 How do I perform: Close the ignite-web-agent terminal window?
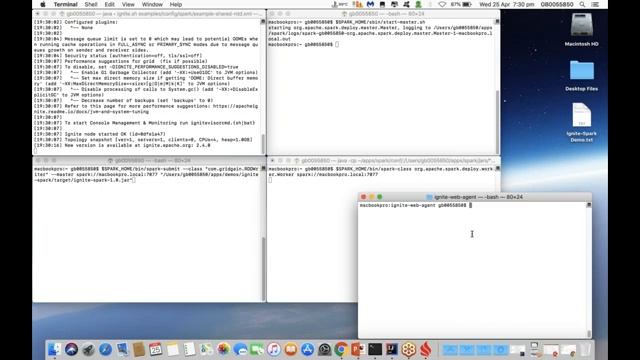tap(363, 197)
